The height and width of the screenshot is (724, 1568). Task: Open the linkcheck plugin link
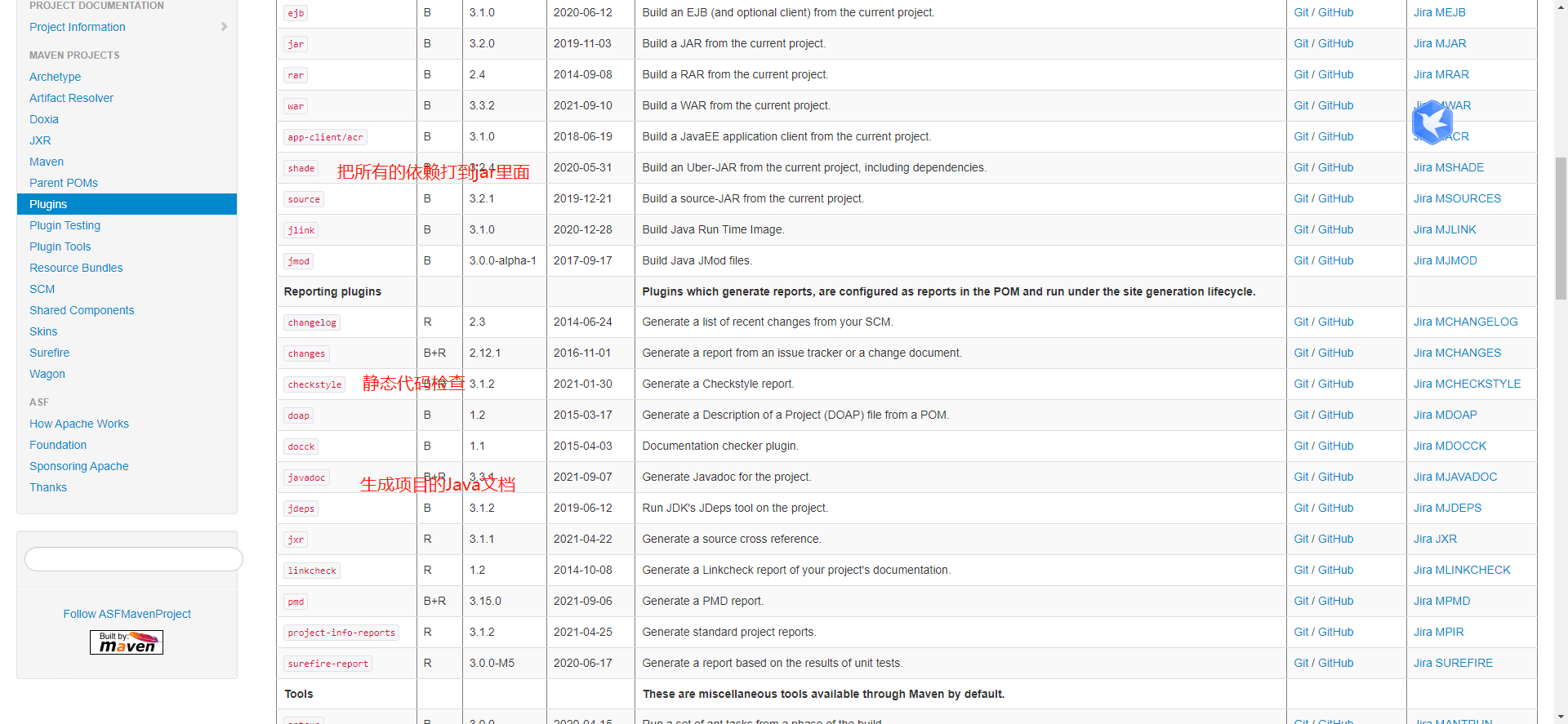[312, 571]
